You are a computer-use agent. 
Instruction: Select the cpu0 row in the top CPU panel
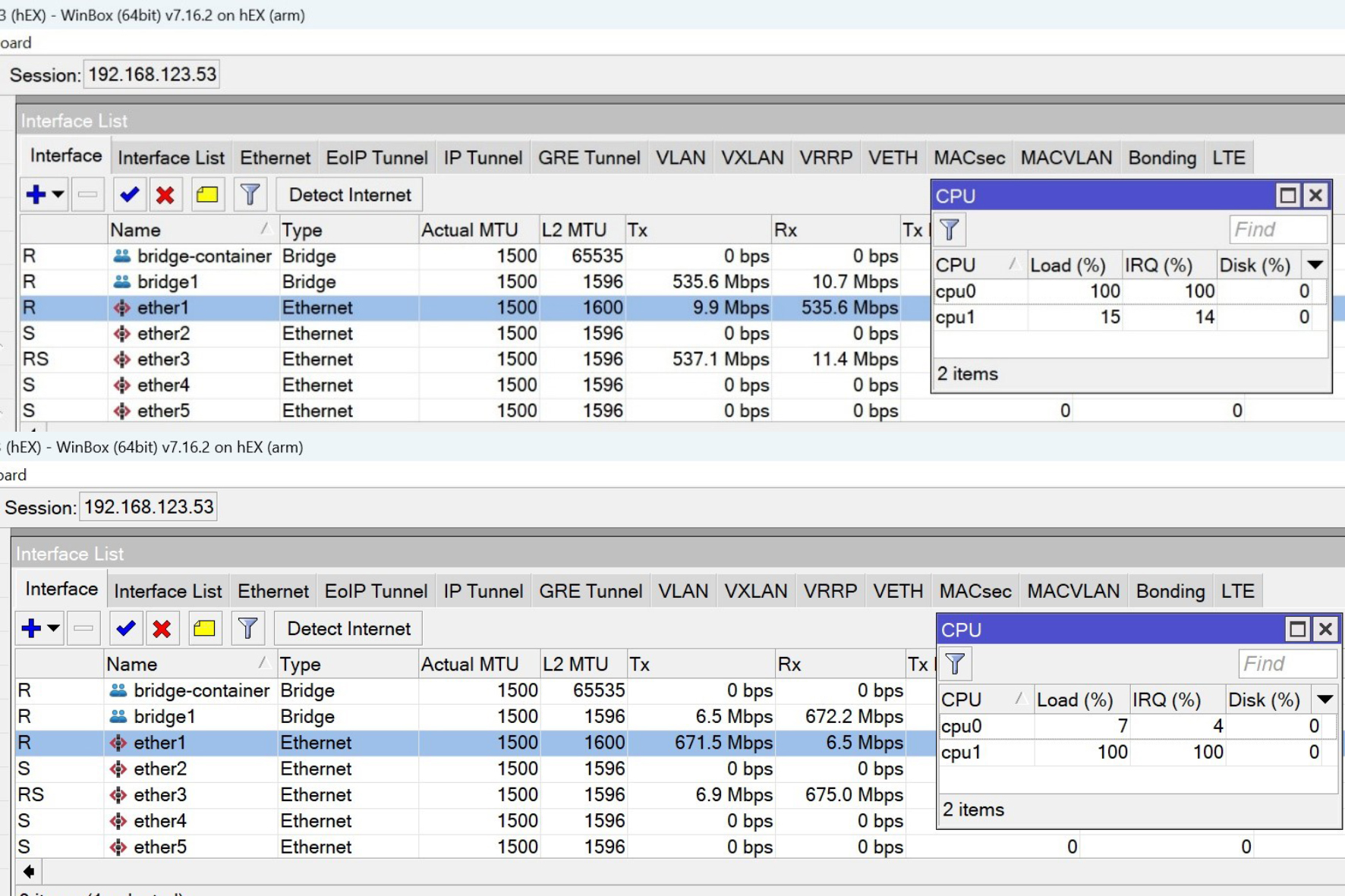coord(1131,291)
